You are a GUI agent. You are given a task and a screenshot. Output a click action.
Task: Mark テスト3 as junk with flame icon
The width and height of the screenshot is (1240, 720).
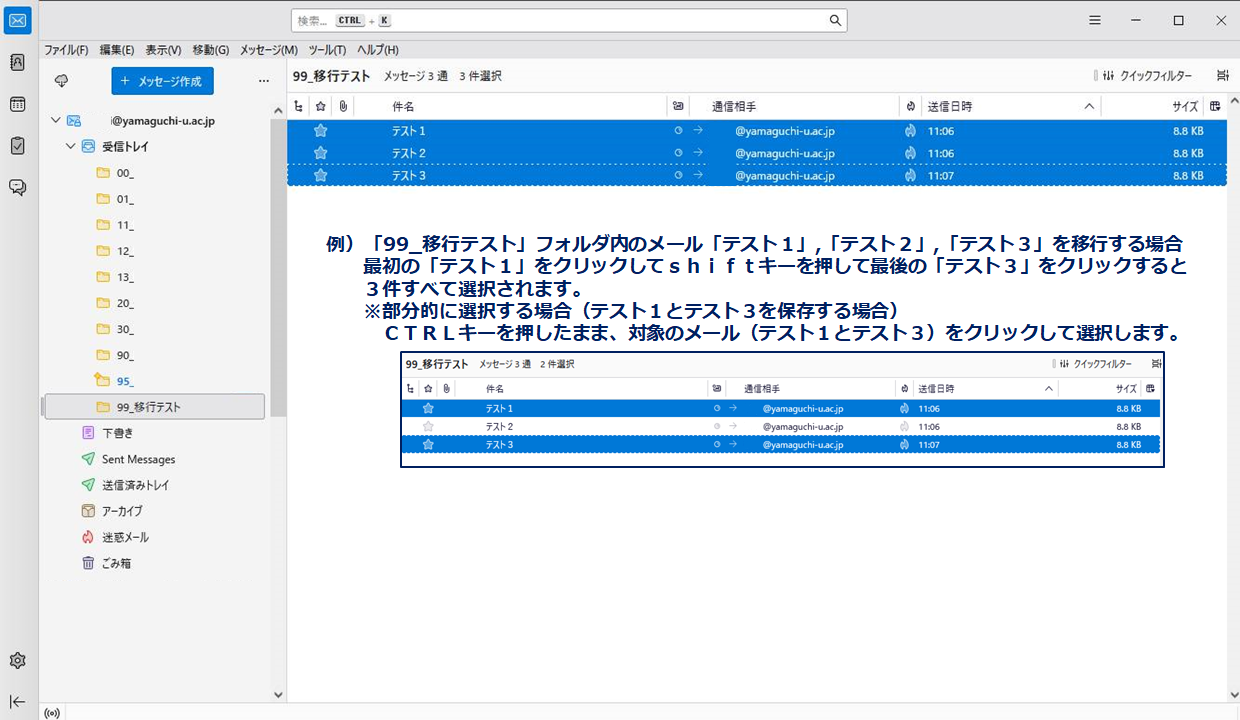pyautogui.click(x=910, y=175)
